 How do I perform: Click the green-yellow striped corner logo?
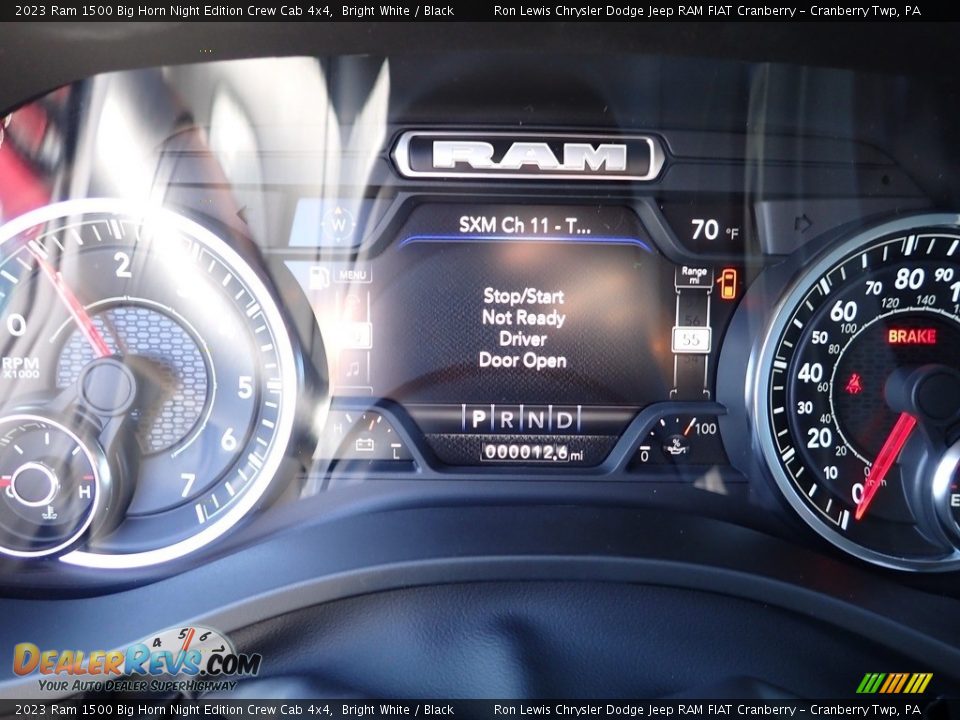coord(894,683)
